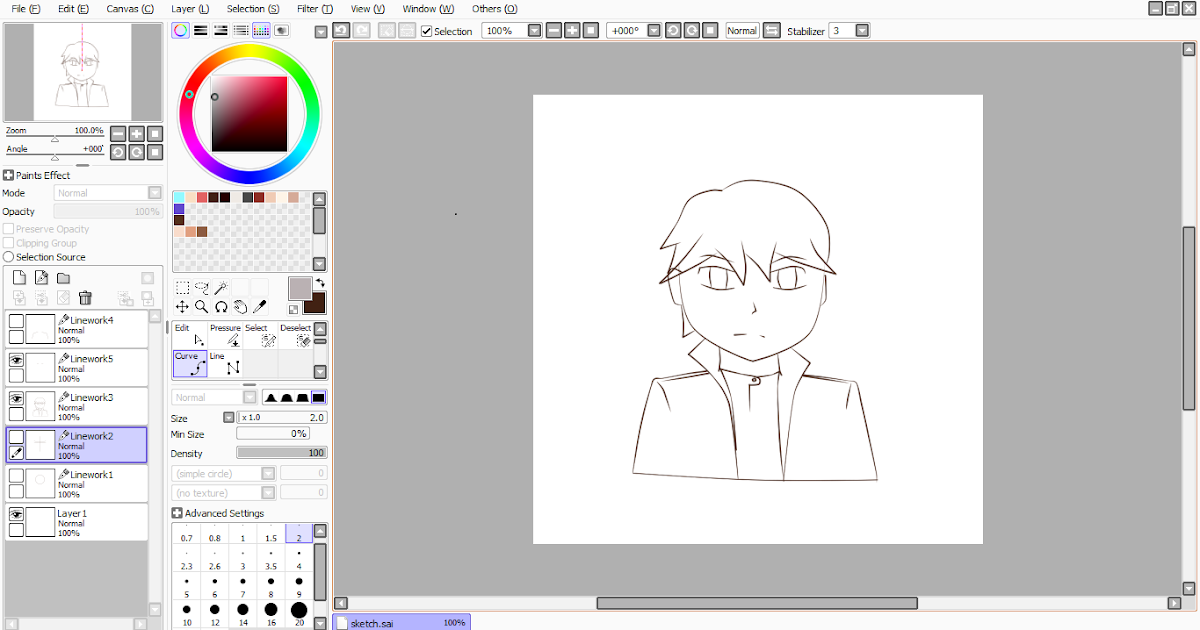Open the Filter menu
Screen dimensions: 1200x630
click(314, 8)
